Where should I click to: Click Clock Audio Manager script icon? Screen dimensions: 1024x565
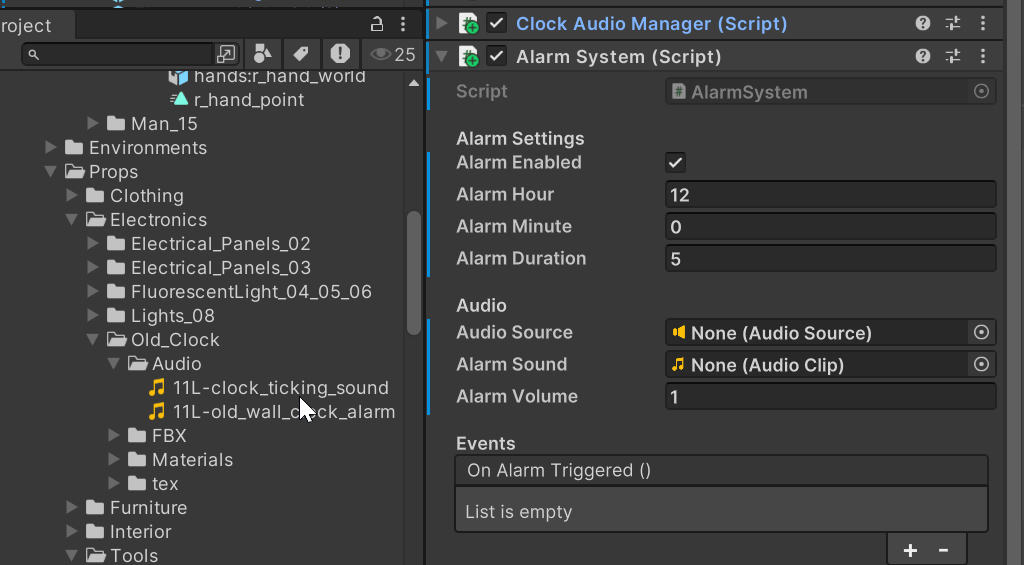468,24
